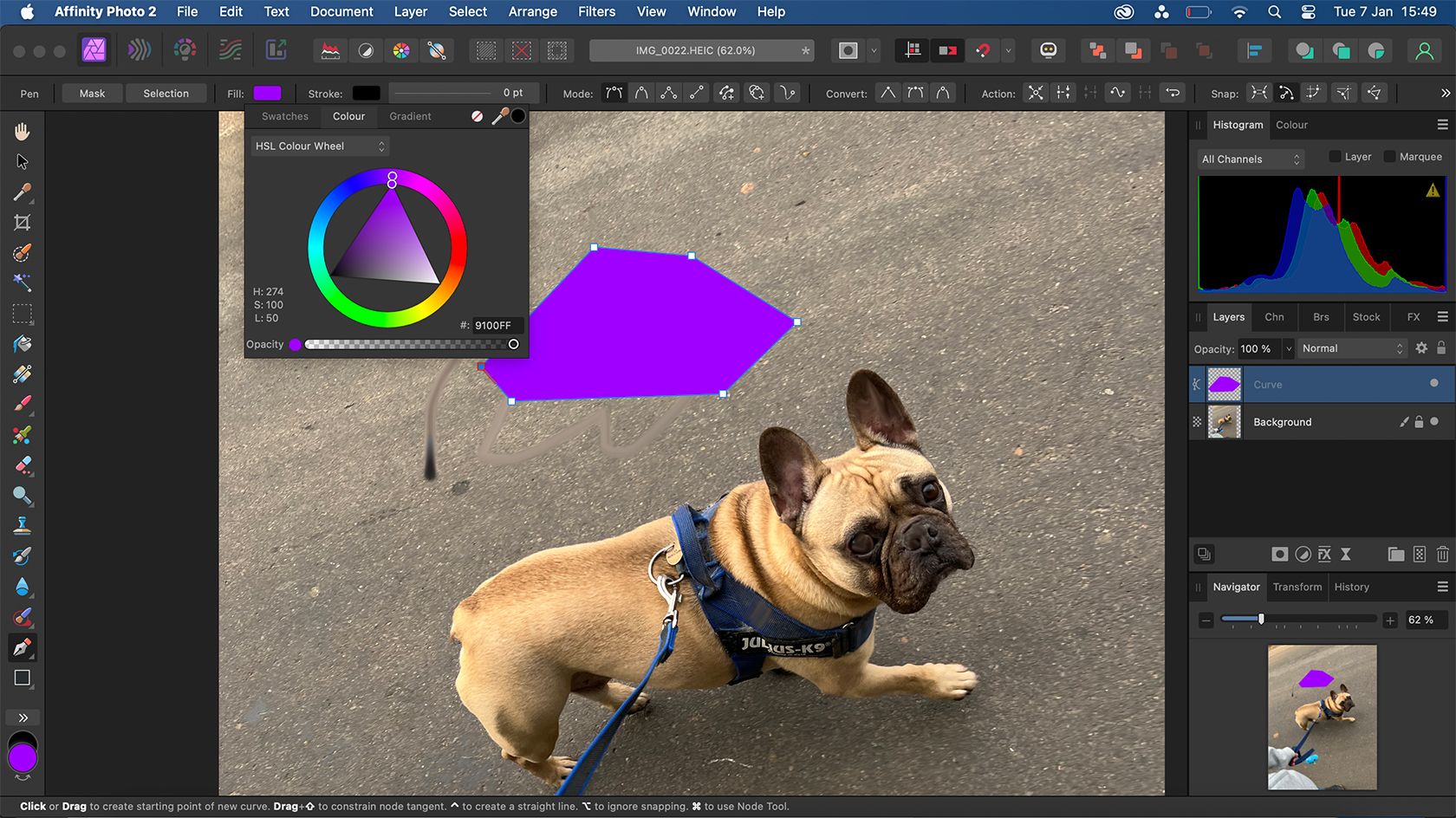Delete the selected layer via trash icon
1456x818 pixels.
point(1442,555)
